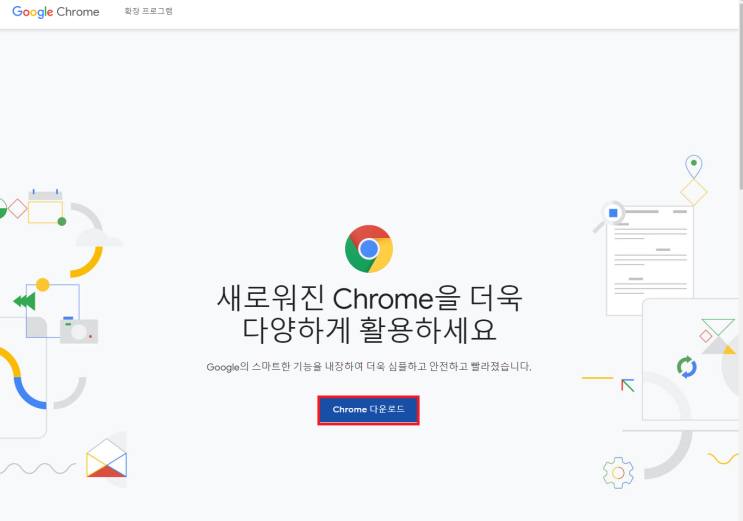Click the large Chrome logo icon
This screenshot has height=521, width=743.
tap(369, 249)
